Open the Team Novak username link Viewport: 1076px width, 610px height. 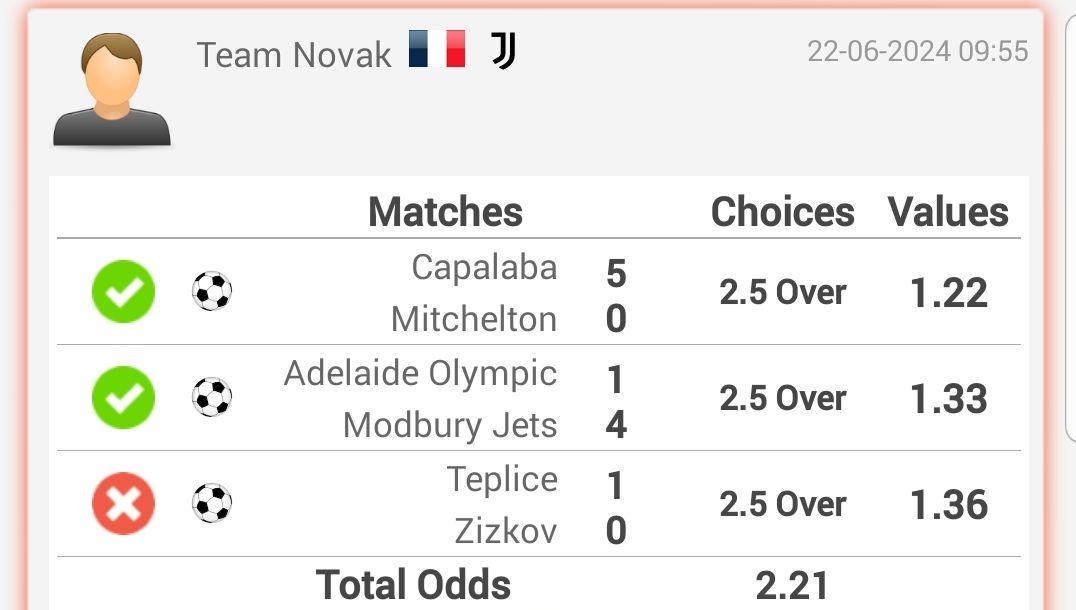294,54
